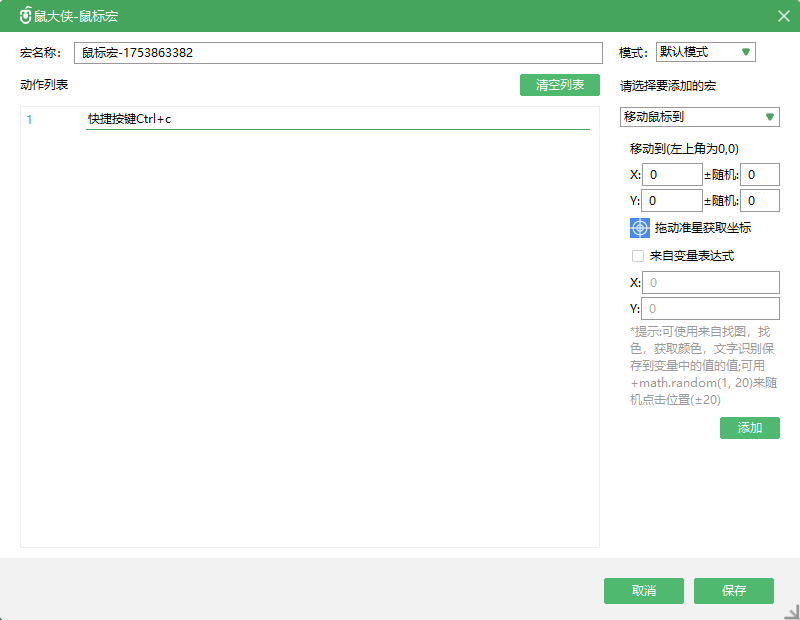Click the 鼠大侠 app logo icon

[25, 16]
